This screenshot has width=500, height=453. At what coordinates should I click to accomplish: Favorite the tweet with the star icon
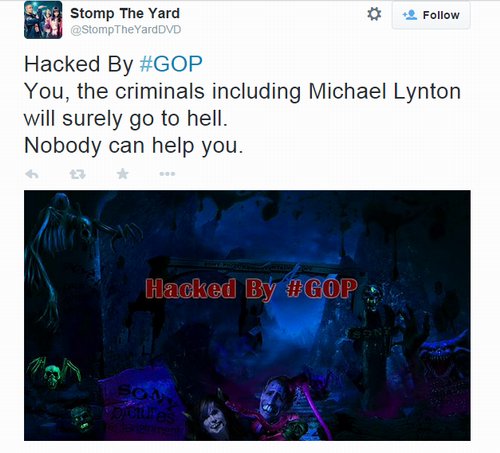(x=123, y=174)
